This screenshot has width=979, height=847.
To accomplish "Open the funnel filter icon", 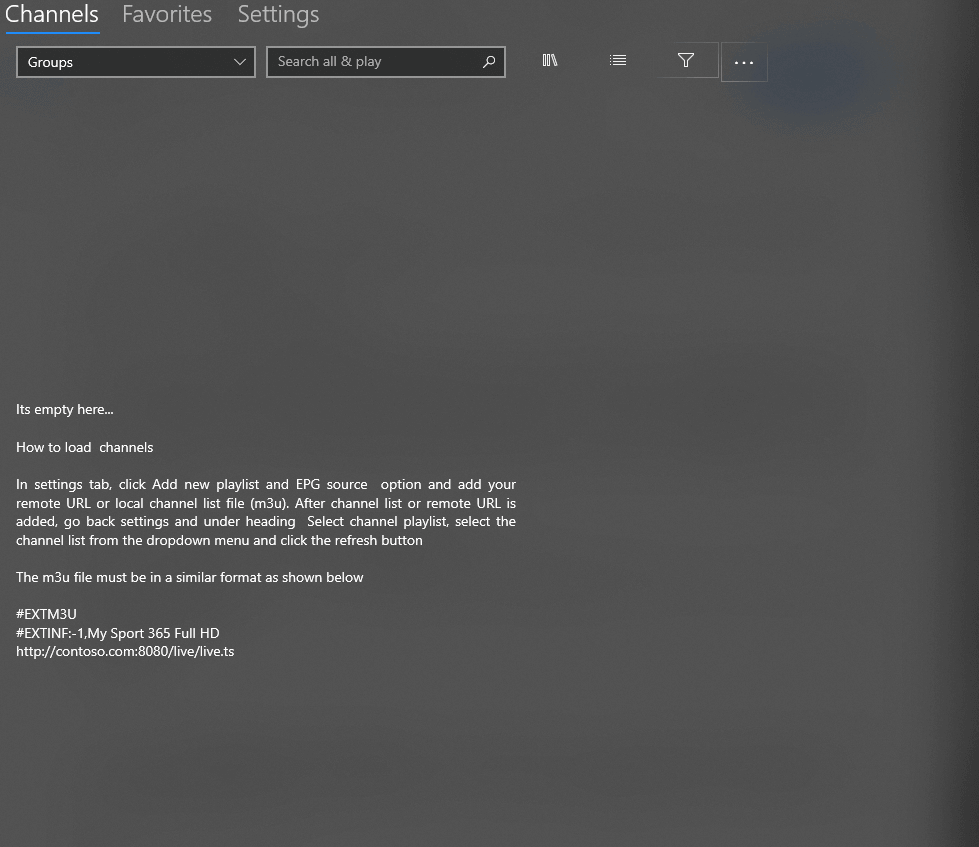I will (686, 61).
